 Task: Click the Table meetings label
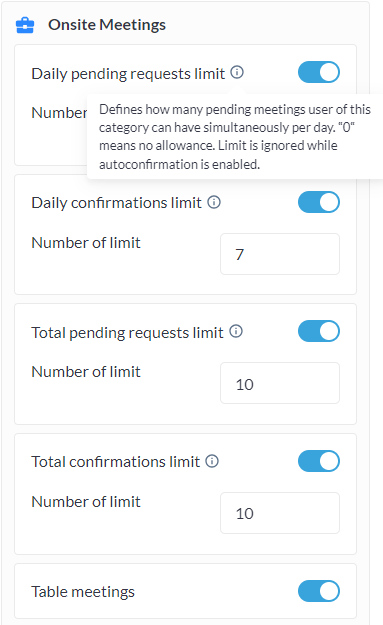click(83, 592)
